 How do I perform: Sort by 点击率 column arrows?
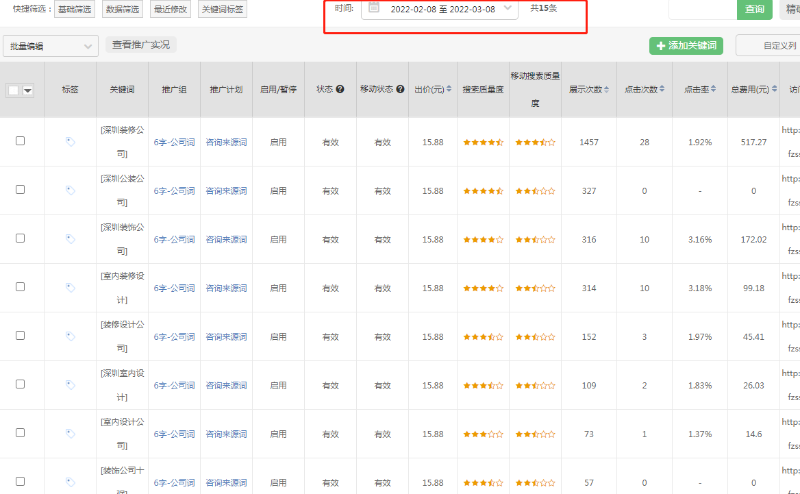(x=714, y=90)
